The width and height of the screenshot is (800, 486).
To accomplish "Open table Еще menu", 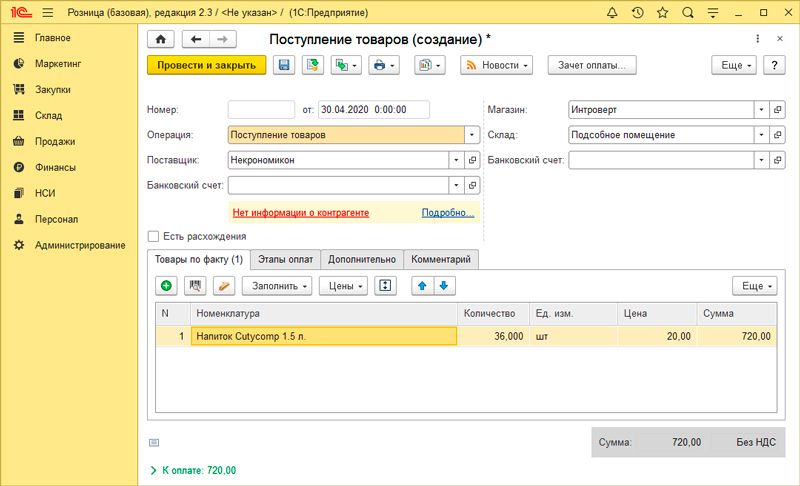I will [x=755, y=286].
